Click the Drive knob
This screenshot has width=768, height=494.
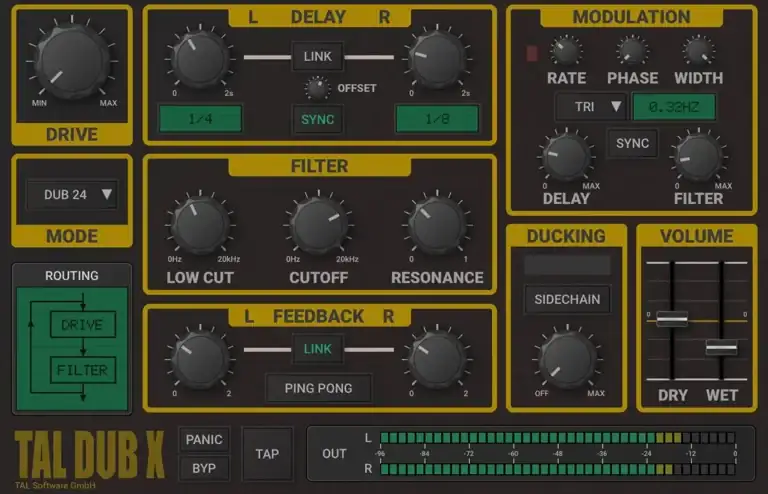click(72, 61)
